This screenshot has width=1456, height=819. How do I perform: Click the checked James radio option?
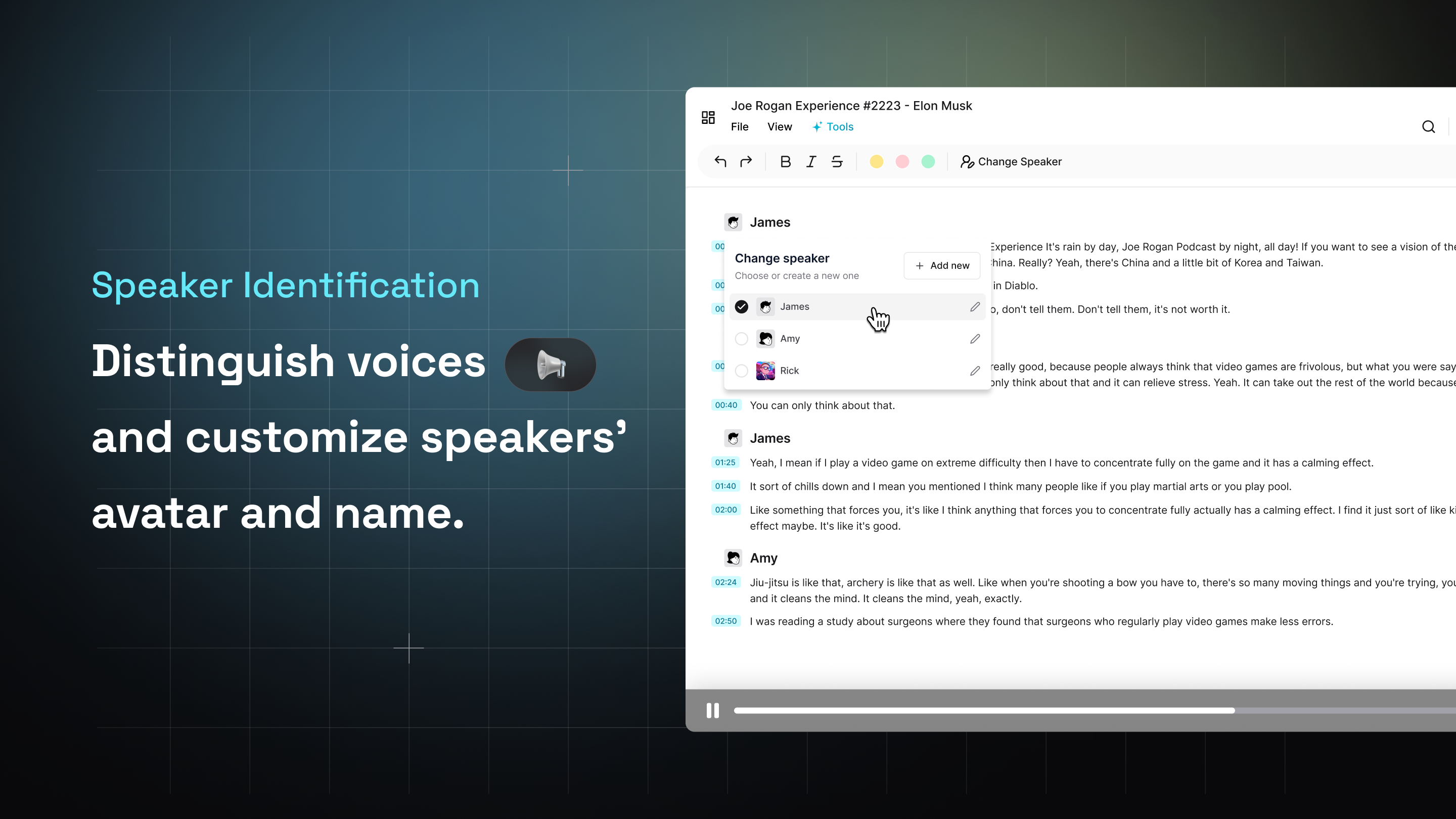(742, 306)
